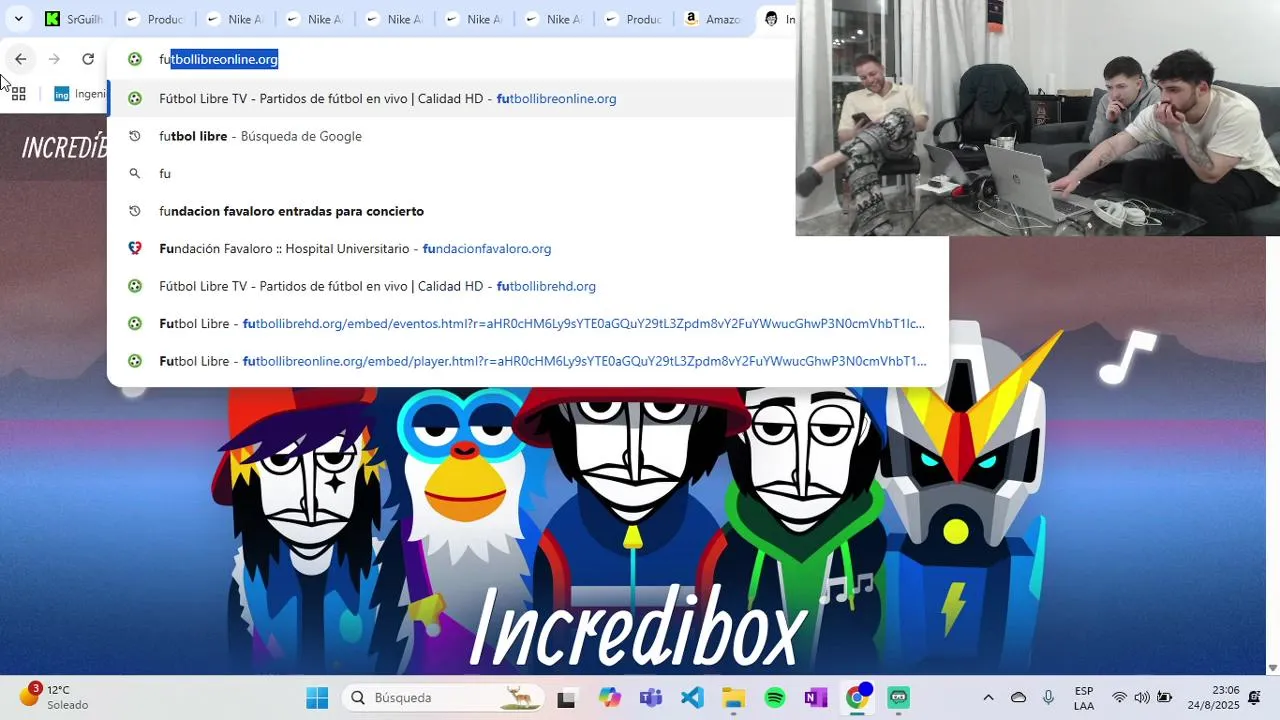Switch to the Amazon tab

point(711,19)
